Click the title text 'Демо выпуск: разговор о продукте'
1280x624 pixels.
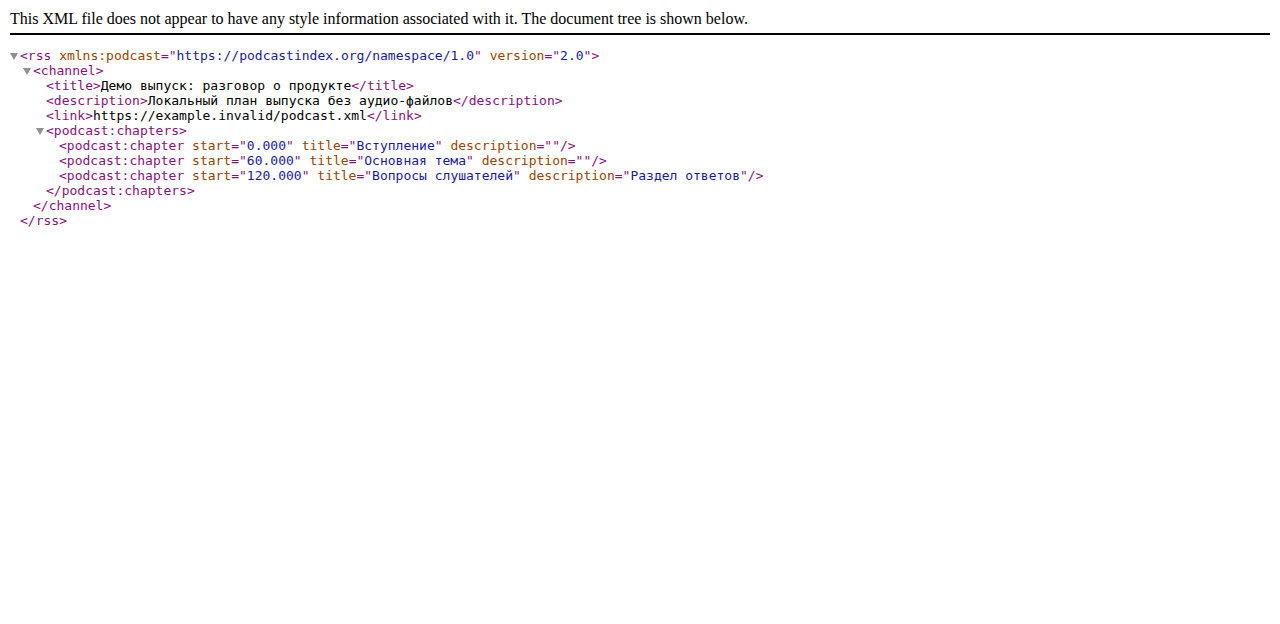point(226,86)
